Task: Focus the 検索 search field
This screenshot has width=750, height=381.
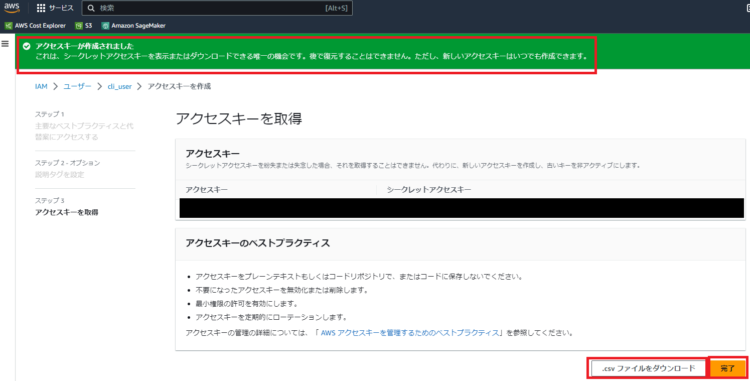Action: 217,8
